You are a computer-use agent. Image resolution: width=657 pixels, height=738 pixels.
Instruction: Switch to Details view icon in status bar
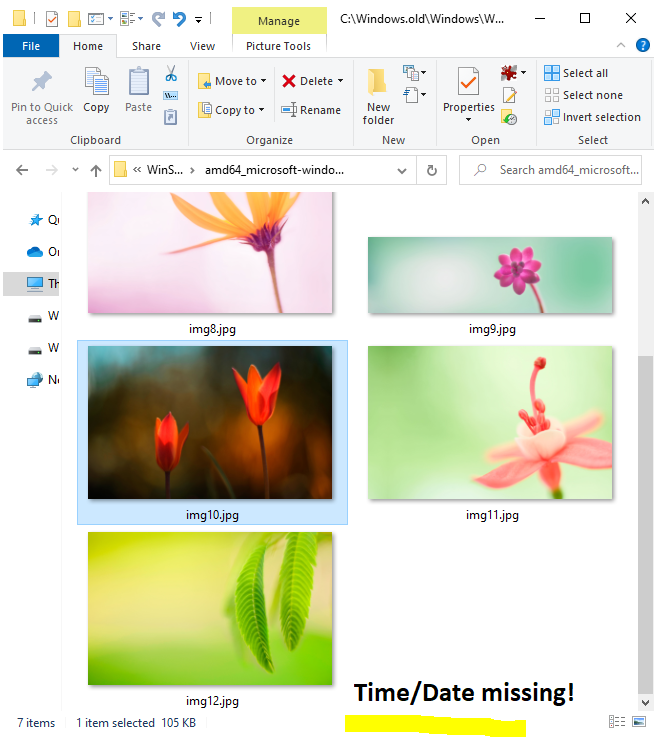click(617, 722)
